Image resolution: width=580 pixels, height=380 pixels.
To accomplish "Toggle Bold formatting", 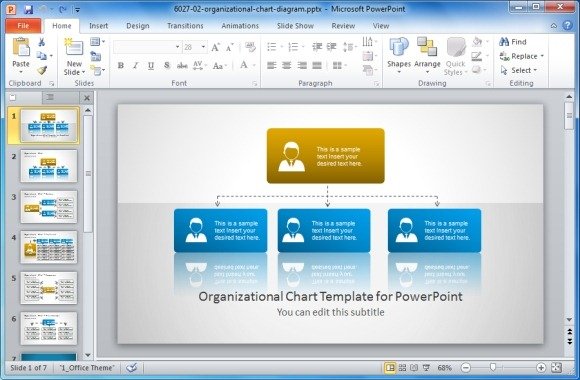I will tap(121, 65).
